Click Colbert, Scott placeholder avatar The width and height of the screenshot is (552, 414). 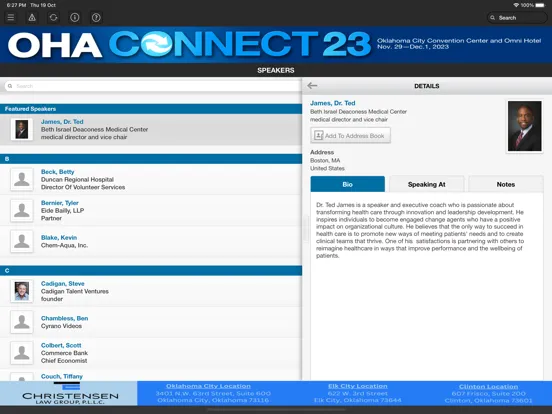(22, 353)
